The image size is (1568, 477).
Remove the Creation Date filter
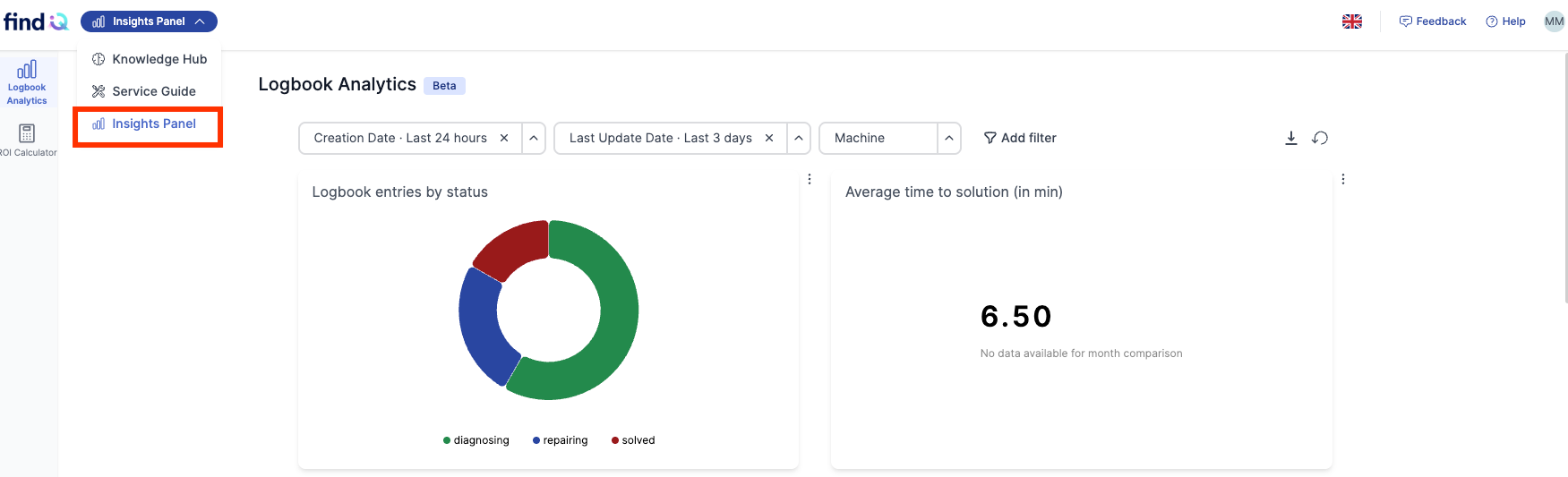[504, 138]
